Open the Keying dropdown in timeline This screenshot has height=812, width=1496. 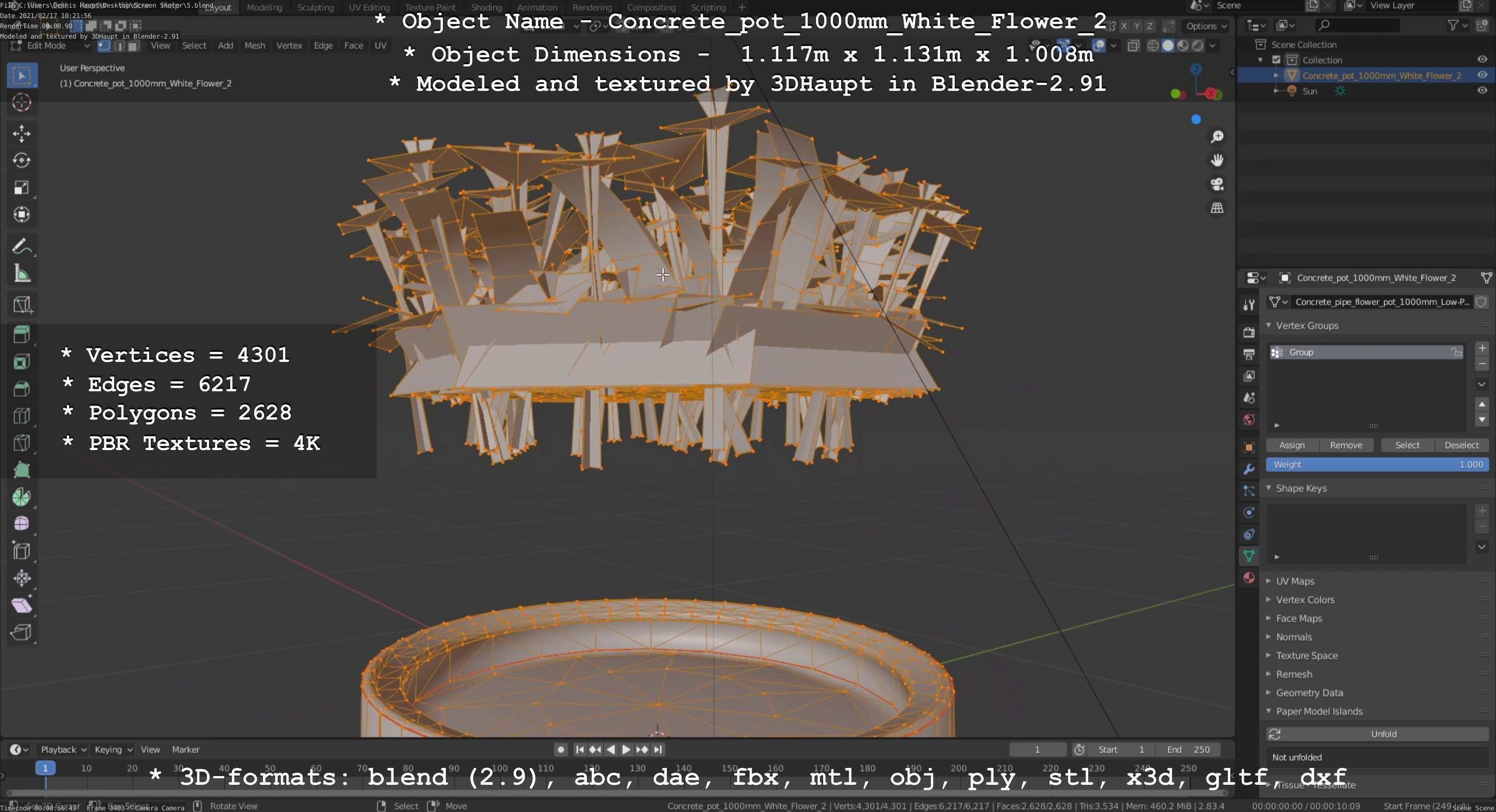pos(113,749)
